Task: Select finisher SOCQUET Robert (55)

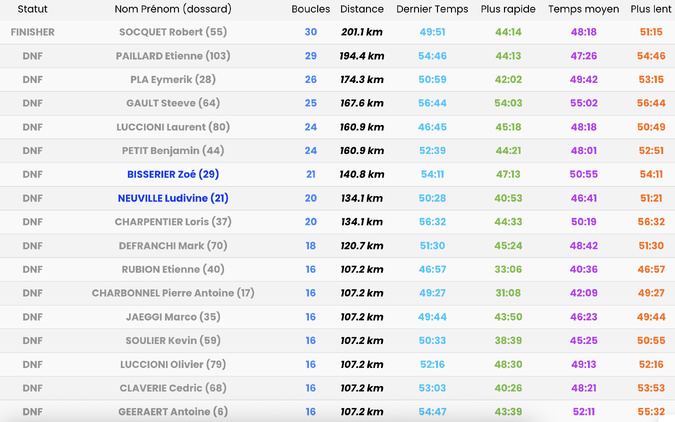Action: click(173, 32)
